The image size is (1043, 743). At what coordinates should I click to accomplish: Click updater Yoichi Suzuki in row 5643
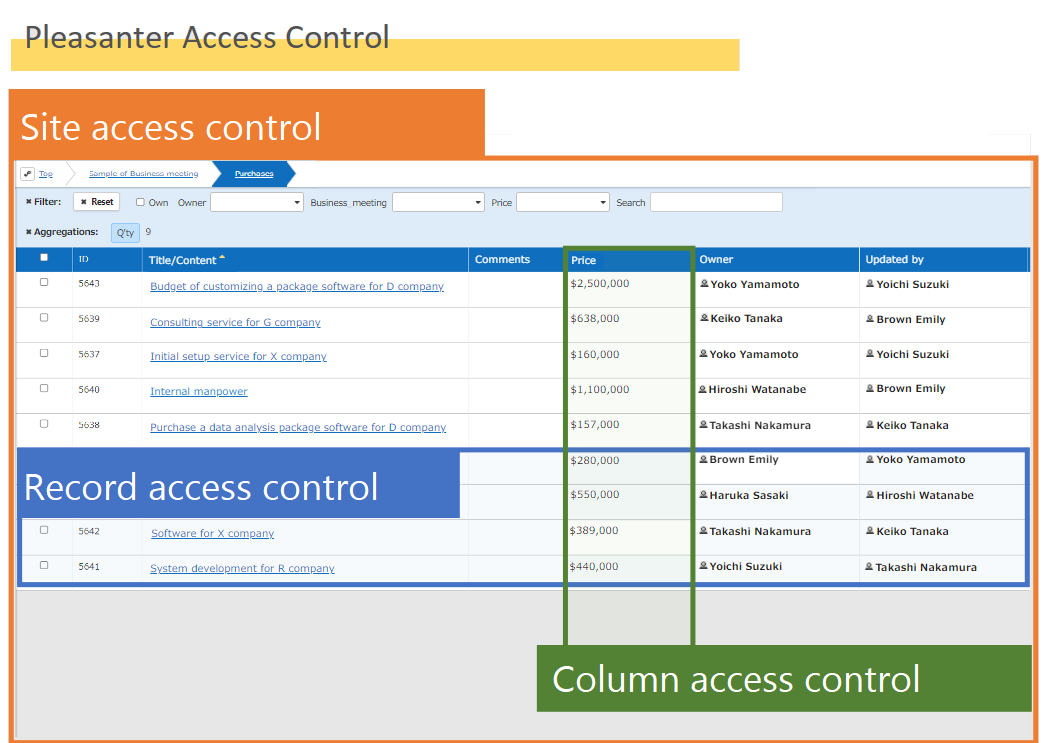913,285
